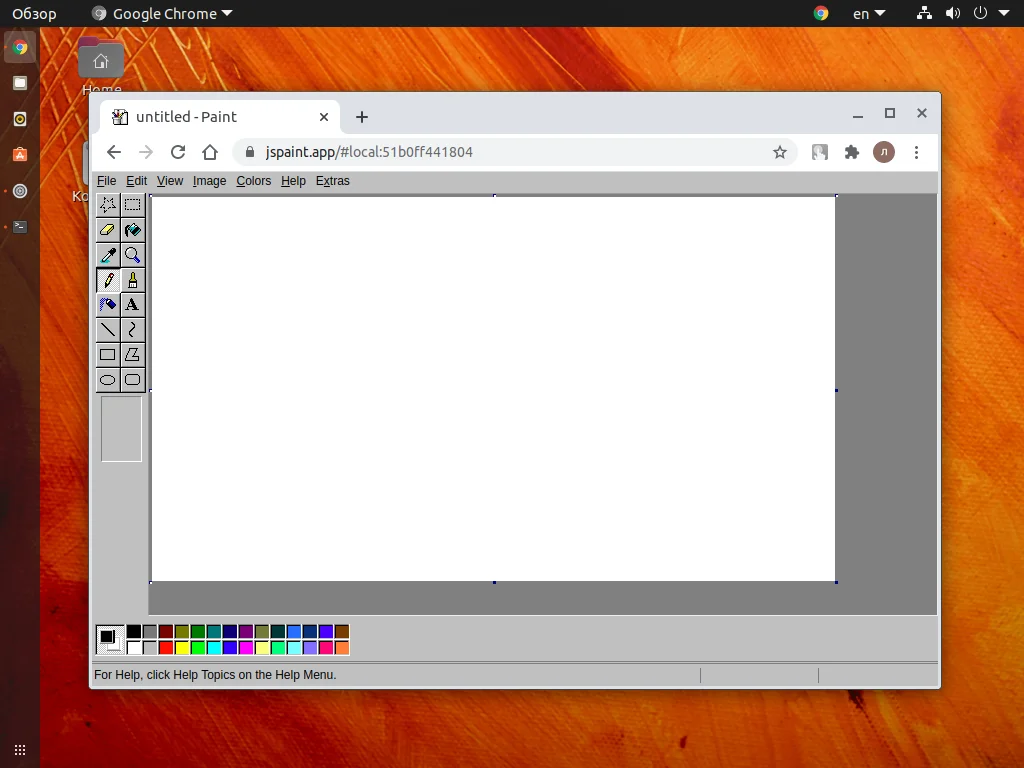Screen dimensions: 1024x768
Task: Select the Magnifier tool
Action: point(132,254)
